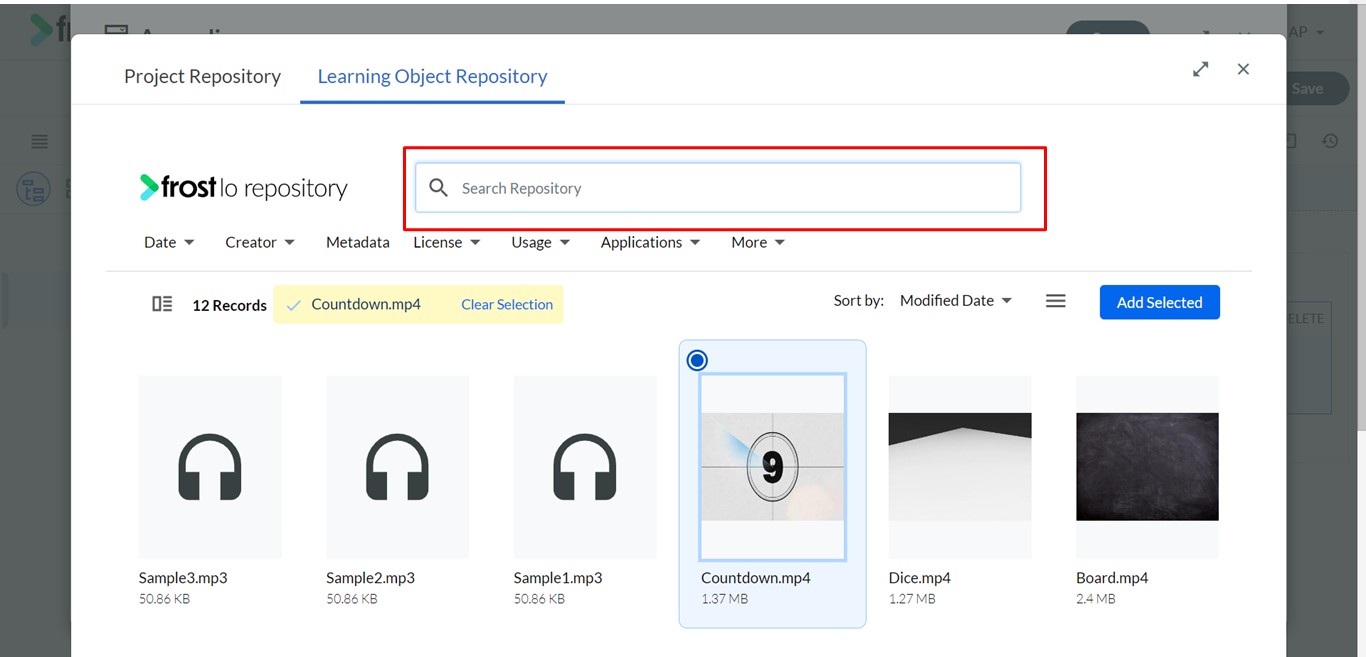This screenshot has width=1366, height=657.
Task: Click the search magnifier icon
Action: coord(438,188)
